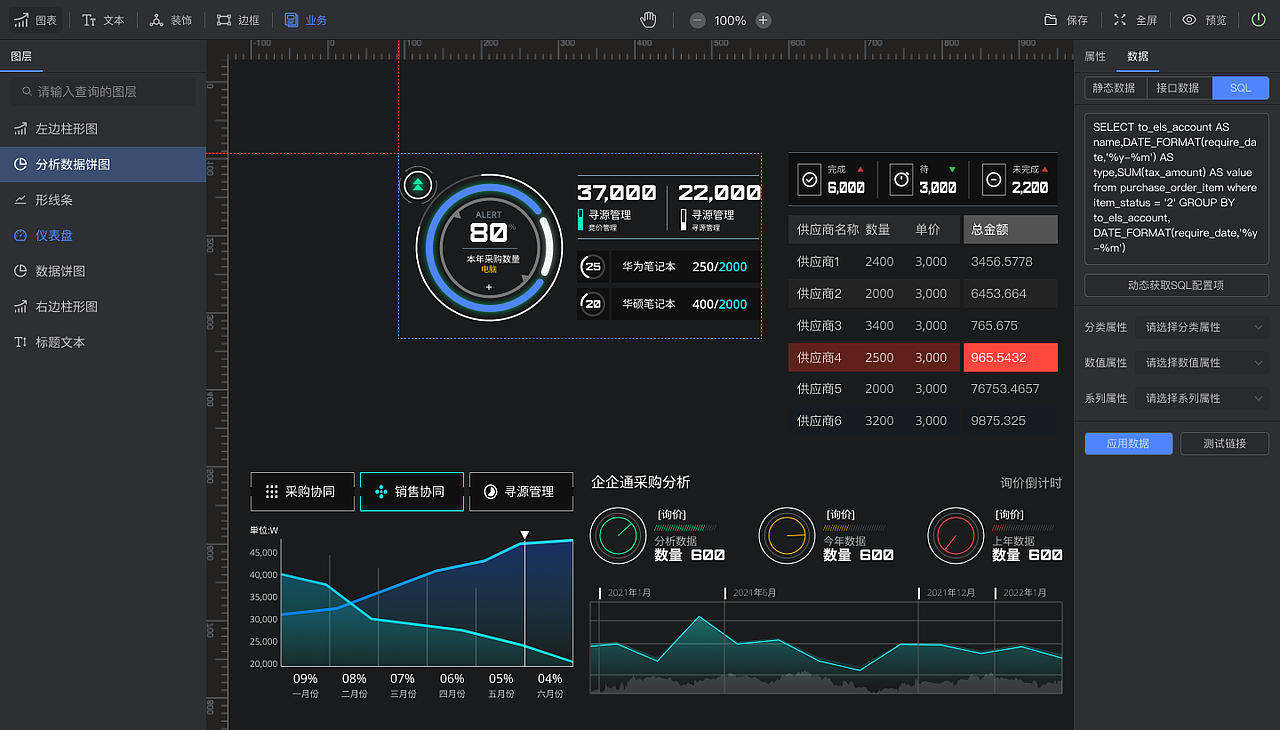1280x730 pixels.
Task: Zoom out with the minus icon
Action: (x=697, y=20)
